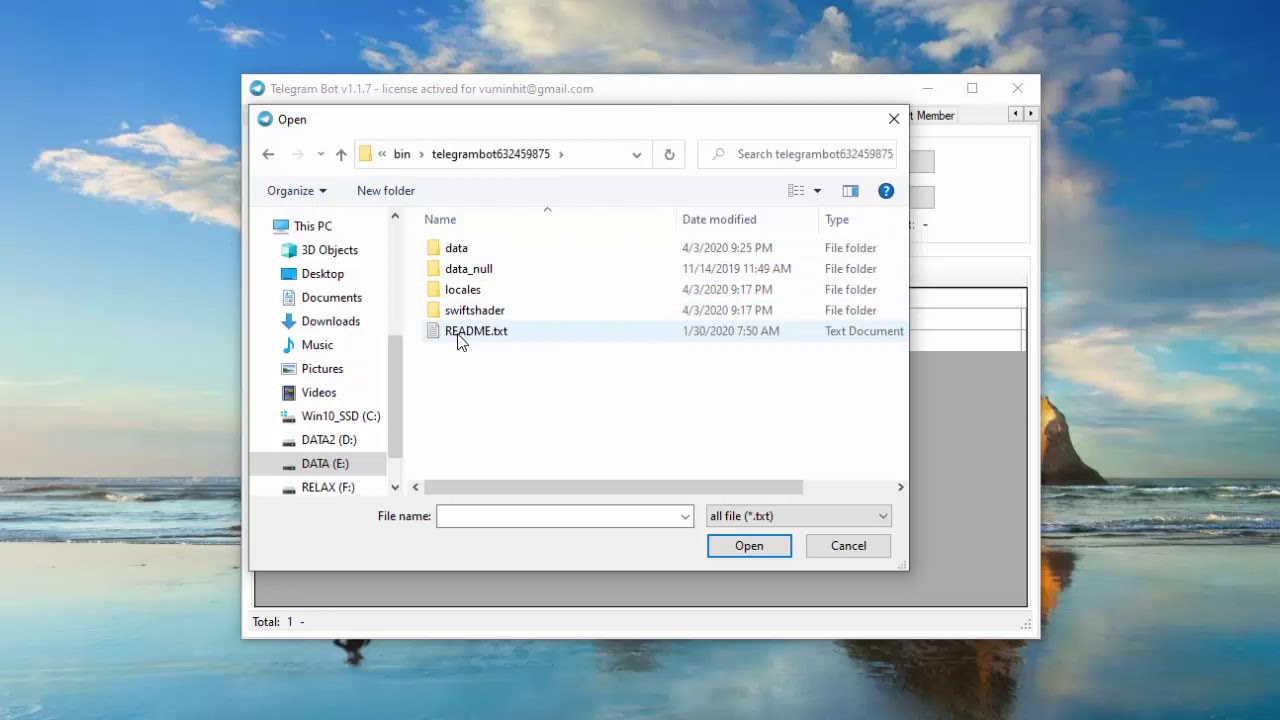Select the README.txt file

pyautogui.click(x=476, y=331)
